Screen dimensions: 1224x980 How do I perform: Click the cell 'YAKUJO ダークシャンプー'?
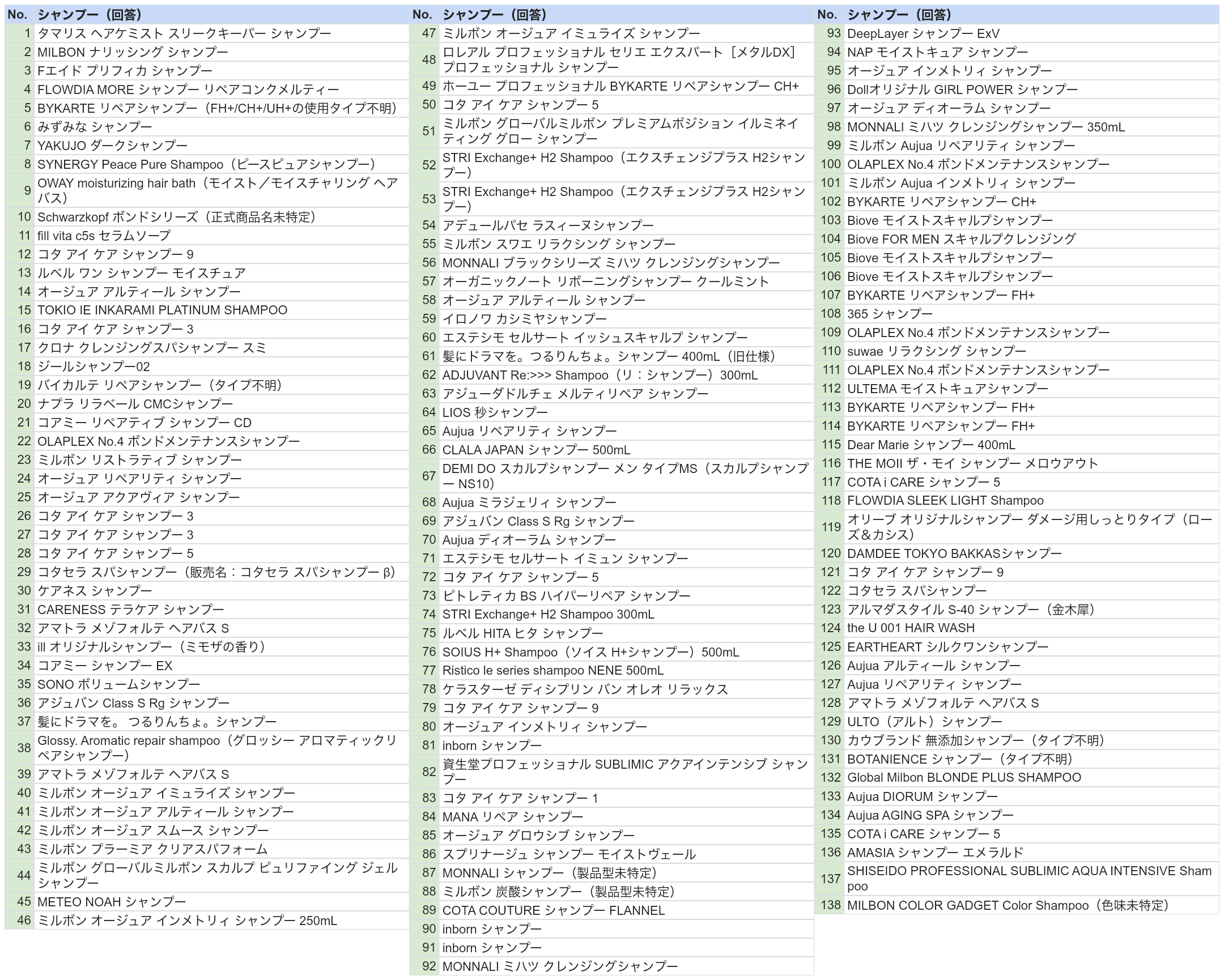tap(222, 145)
